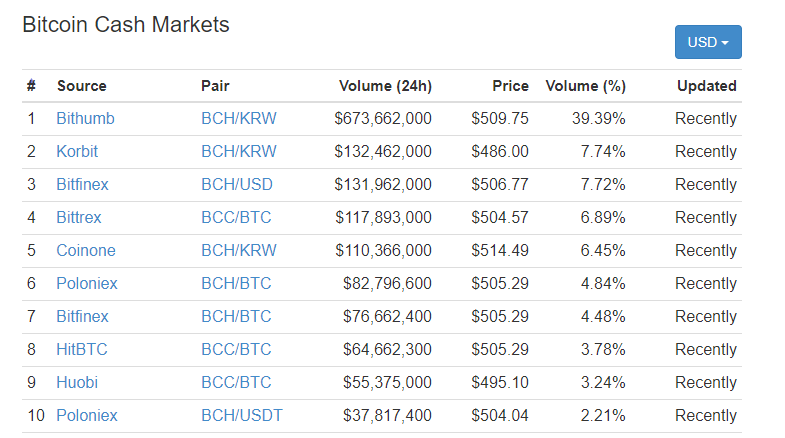Open Poloniex source in row 6

[x=87, y=284]
